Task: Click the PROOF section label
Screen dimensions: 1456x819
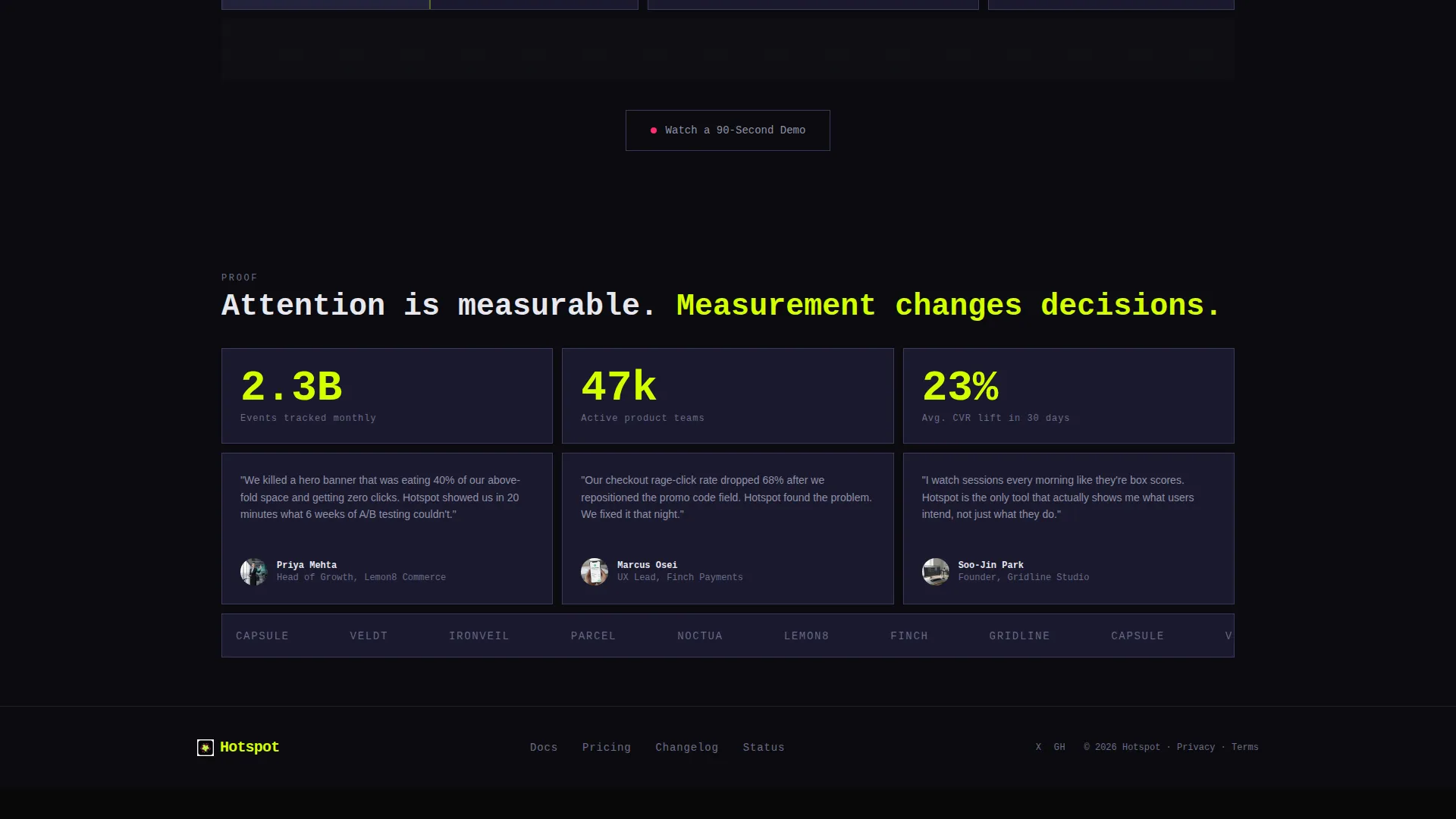Action: (240, 278)
